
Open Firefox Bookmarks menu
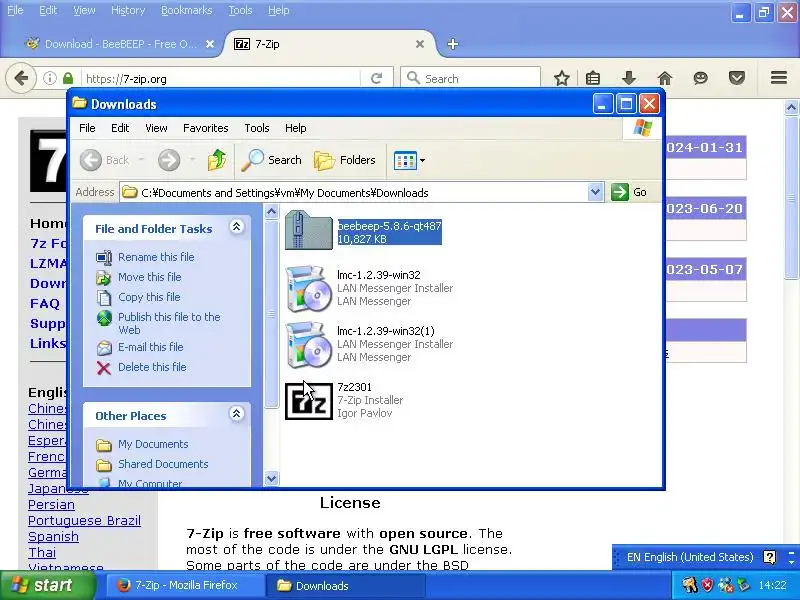[x=186, y=10]
